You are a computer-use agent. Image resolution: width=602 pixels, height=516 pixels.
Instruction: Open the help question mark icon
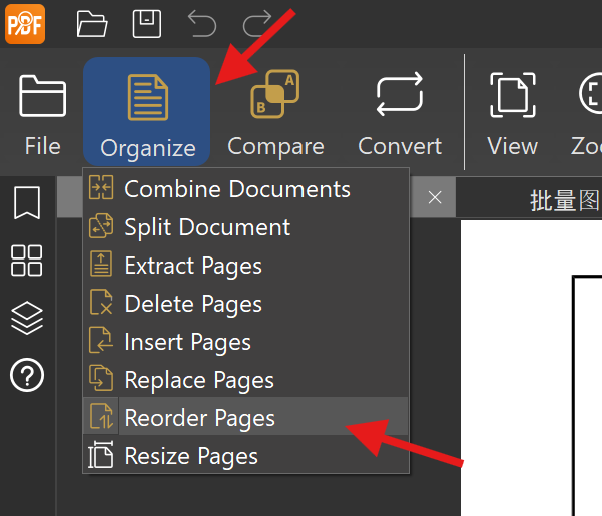(27, 375)
